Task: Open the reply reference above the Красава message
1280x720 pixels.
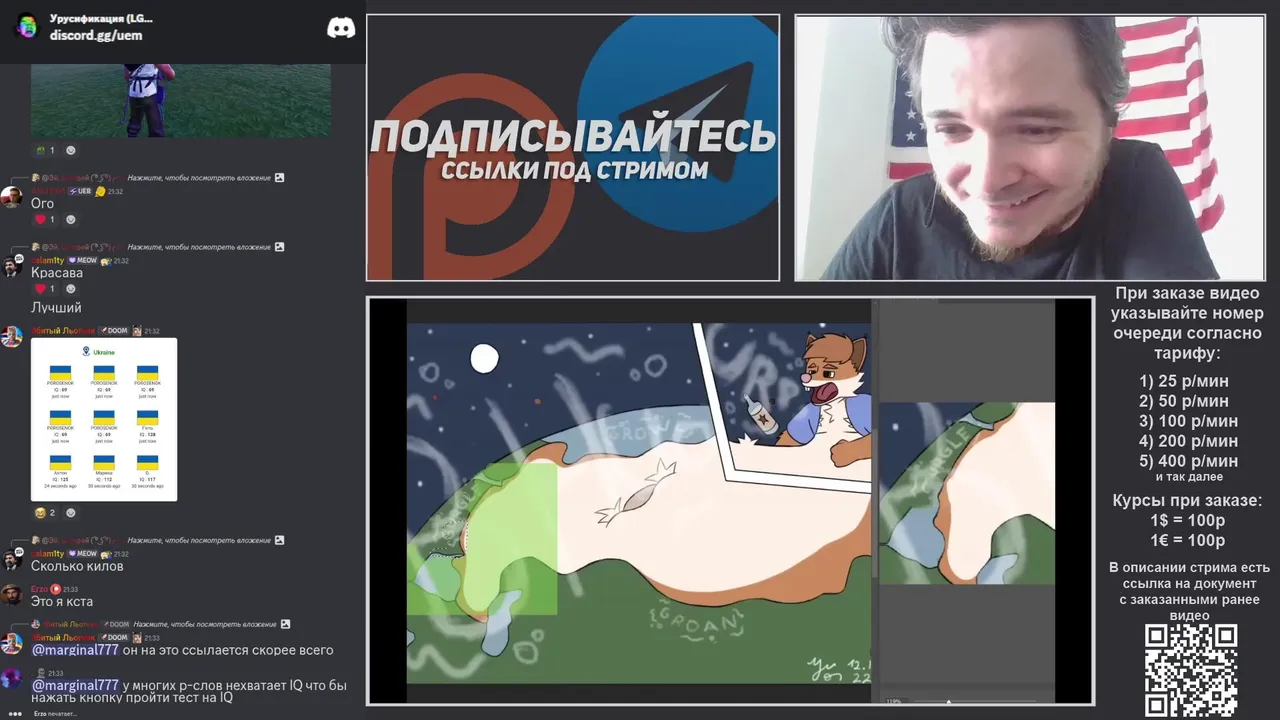Action: coord(156,247)
